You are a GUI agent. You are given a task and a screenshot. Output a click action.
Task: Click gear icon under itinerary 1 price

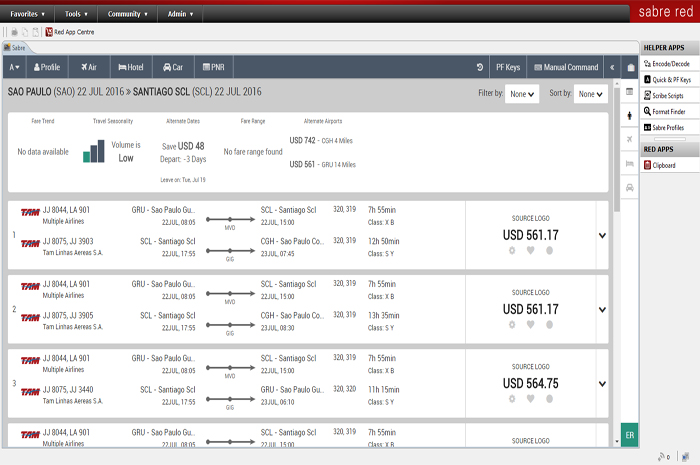click(512, 250)
